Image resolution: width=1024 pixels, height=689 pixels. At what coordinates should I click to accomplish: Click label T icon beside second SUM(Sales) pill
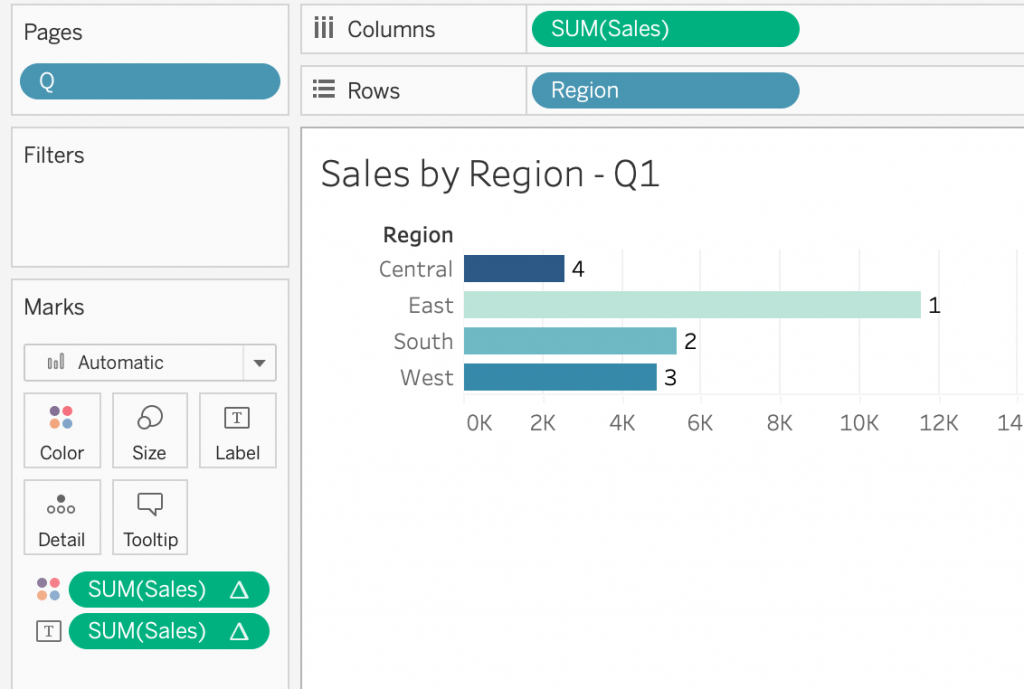pos(48,631)
